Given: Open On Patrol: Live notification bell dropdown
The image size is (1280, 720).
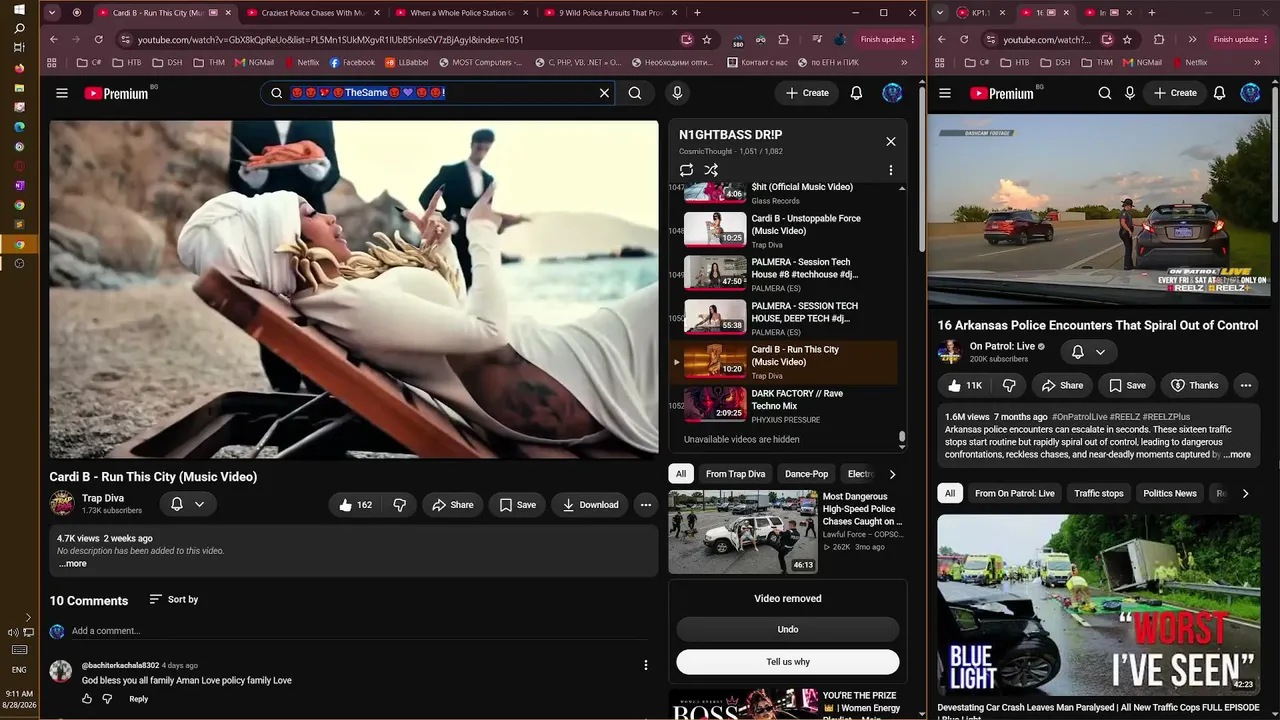Looking at the screenshot, I should point(1087,352).
